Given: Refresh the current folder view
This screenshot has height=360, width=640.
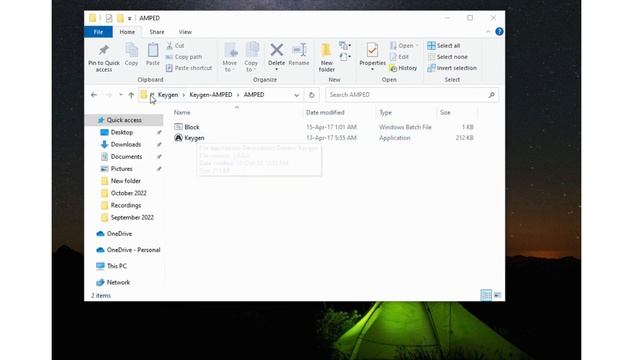Looking at the screenshot, I should tap(311, 95).
